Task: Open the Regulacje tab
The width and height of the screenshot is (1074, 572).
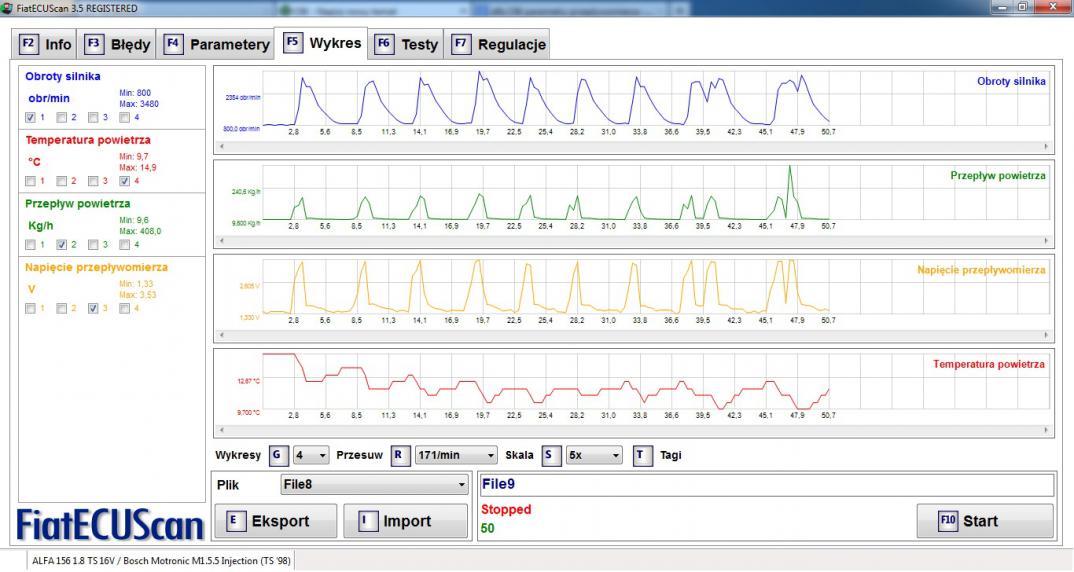Action: (x=499, y=44)
